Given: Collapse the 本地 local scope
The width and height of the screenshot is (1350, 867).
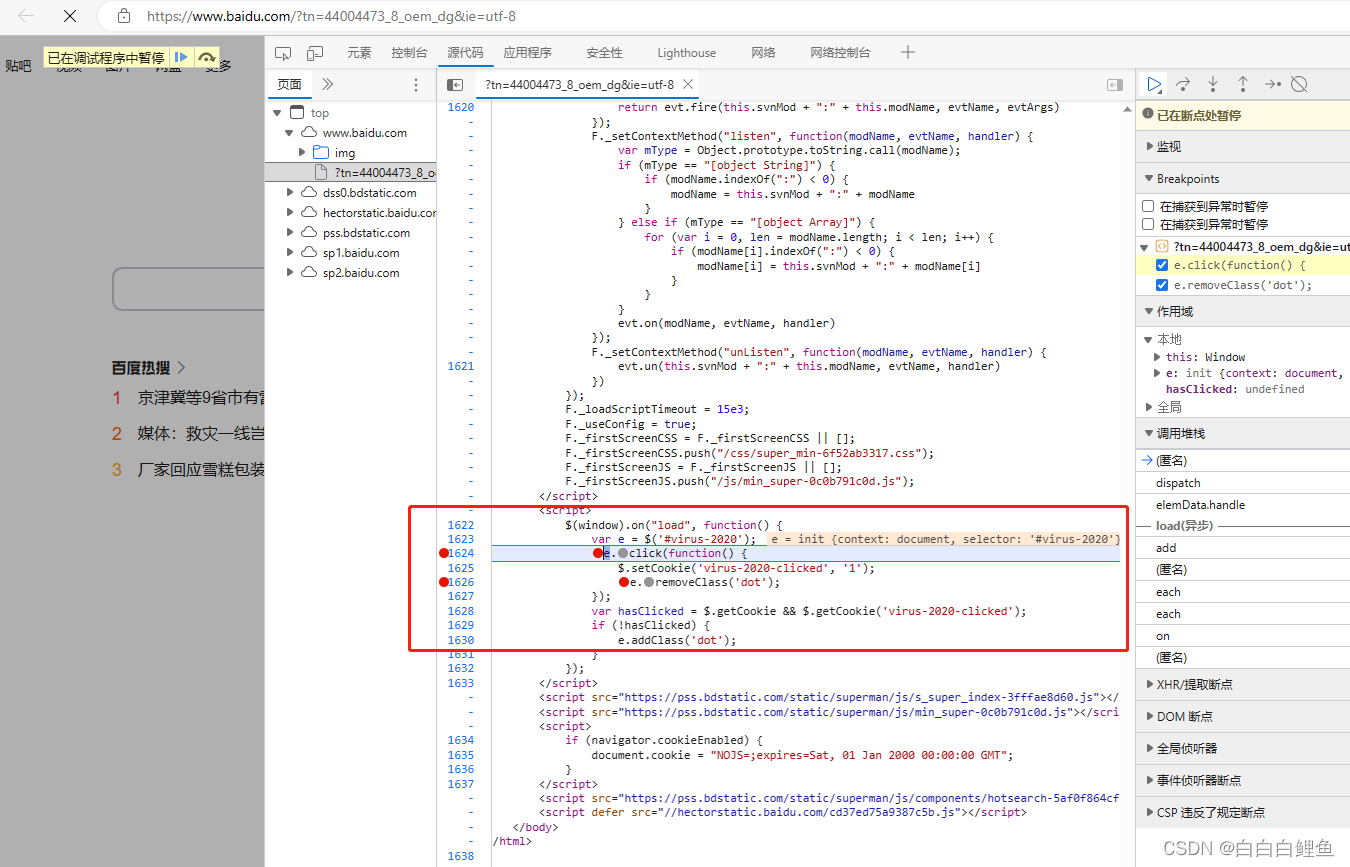Looking at the screenshot, I should [x=1149, y=340].
